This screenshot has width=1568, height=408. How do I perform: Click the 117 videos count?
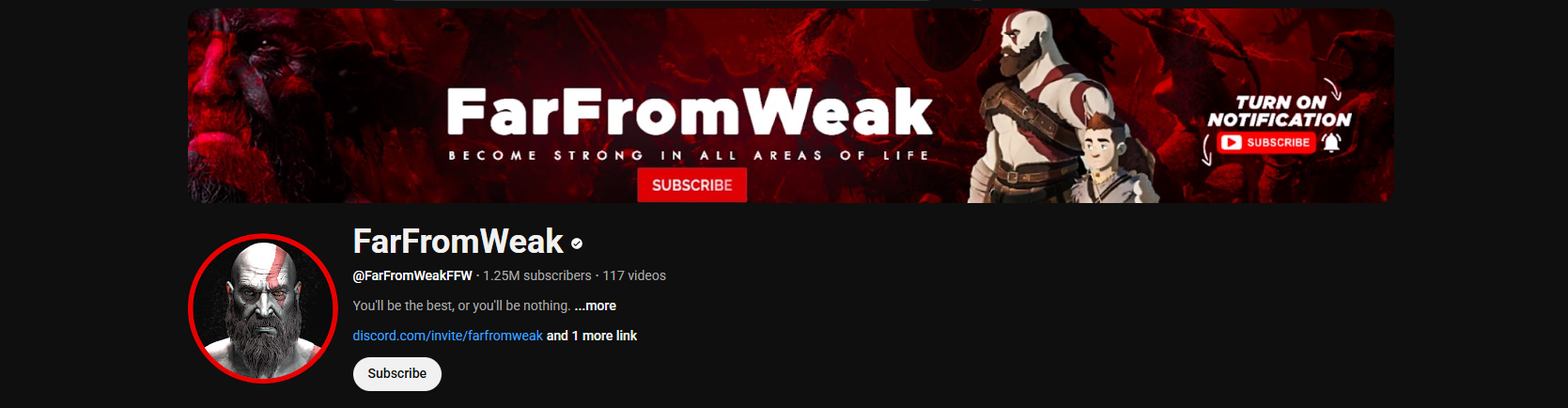click(x=634, y=275)
